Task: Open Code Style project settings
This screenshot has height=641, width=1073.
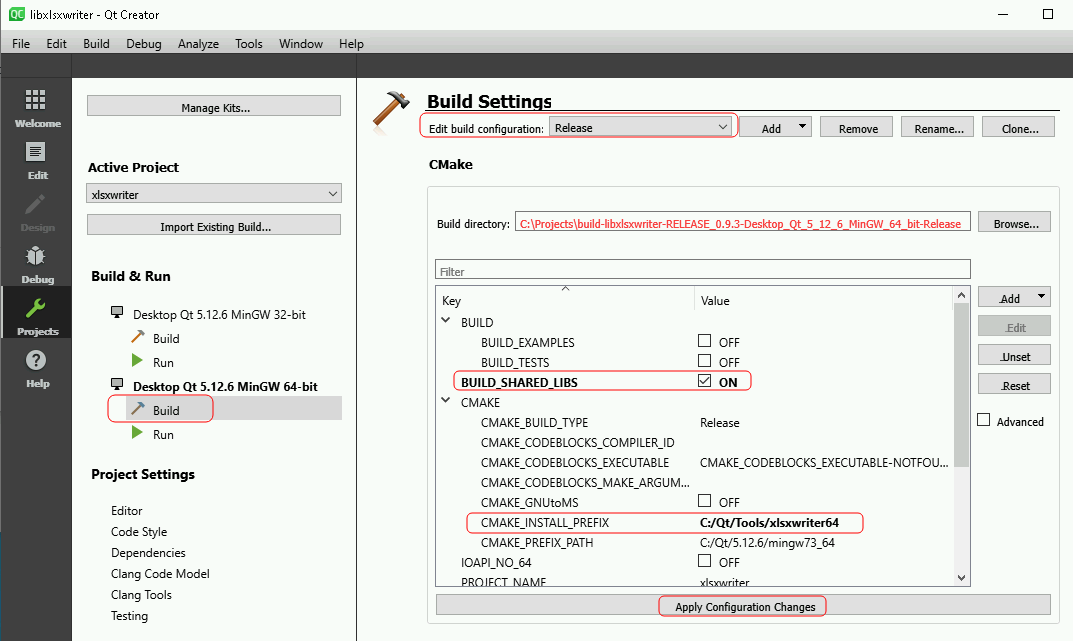Action: pos(139,532)
